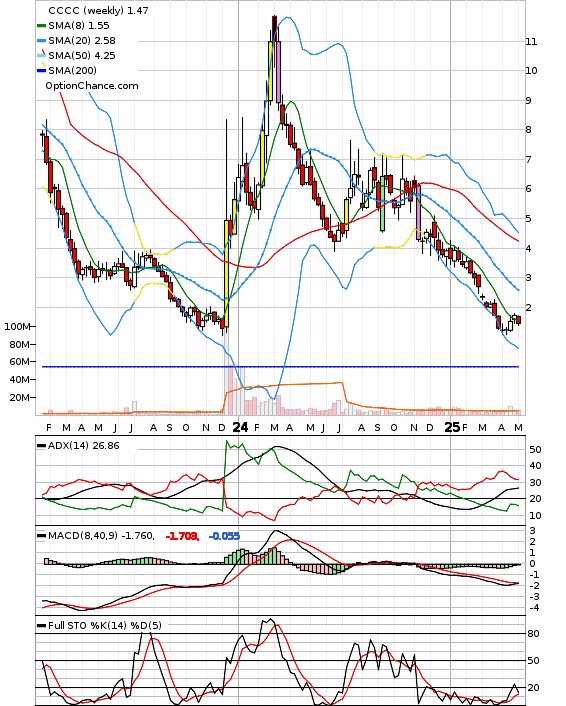This screenshot has height=706, width=566.
Task: Click the green candle near September
Action: (x=382, y=204)
